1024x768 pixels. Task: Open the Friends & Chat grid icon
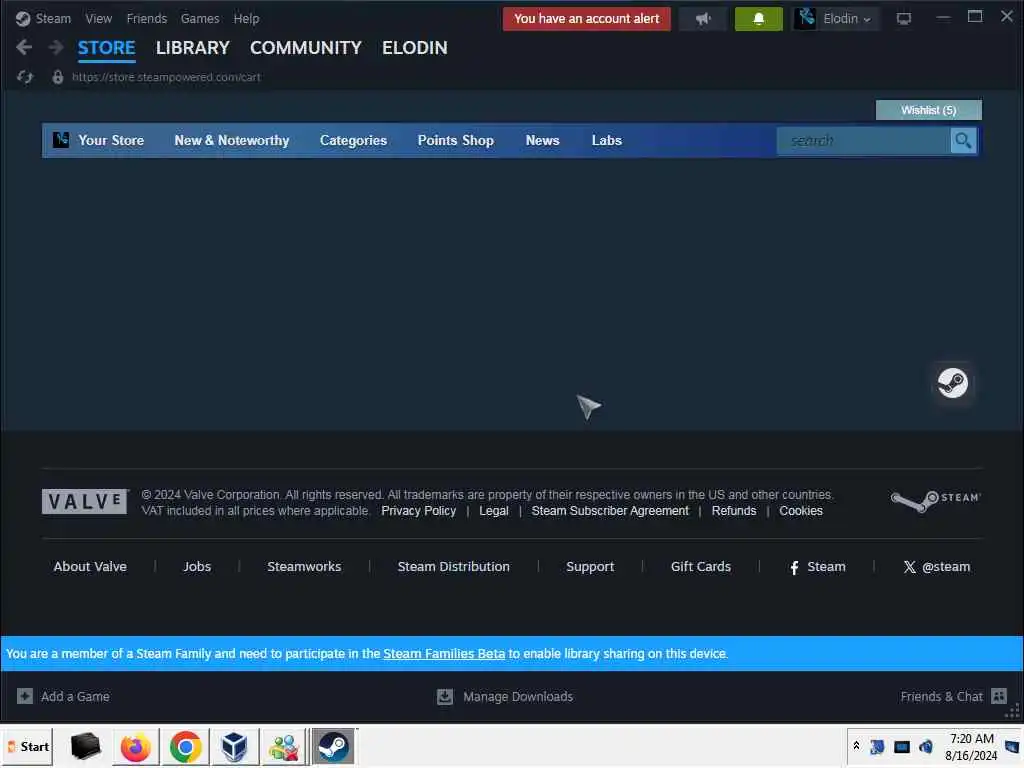click(999, 696)
